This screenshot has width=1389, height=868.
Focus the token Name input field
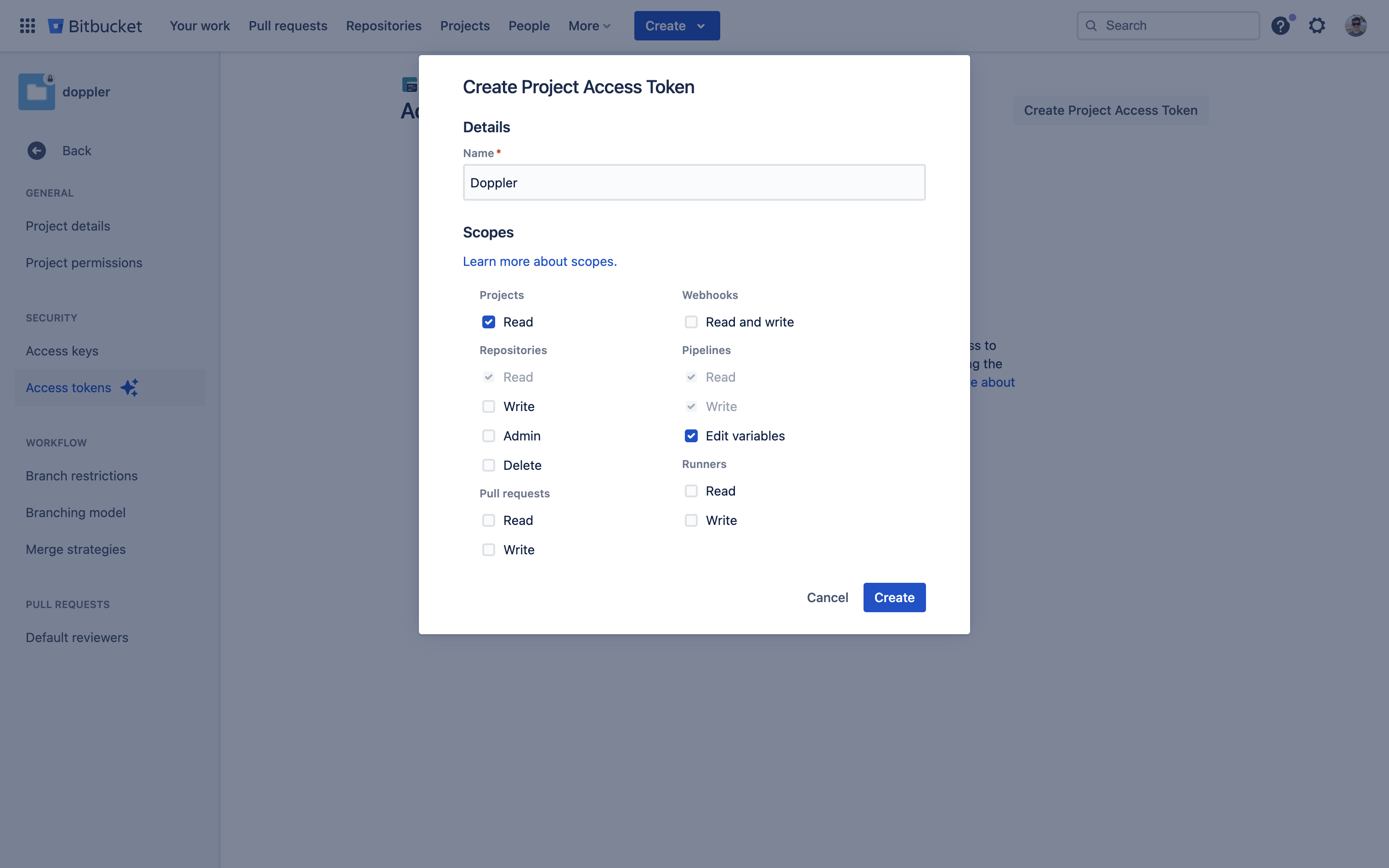click(x=694, y=183)
